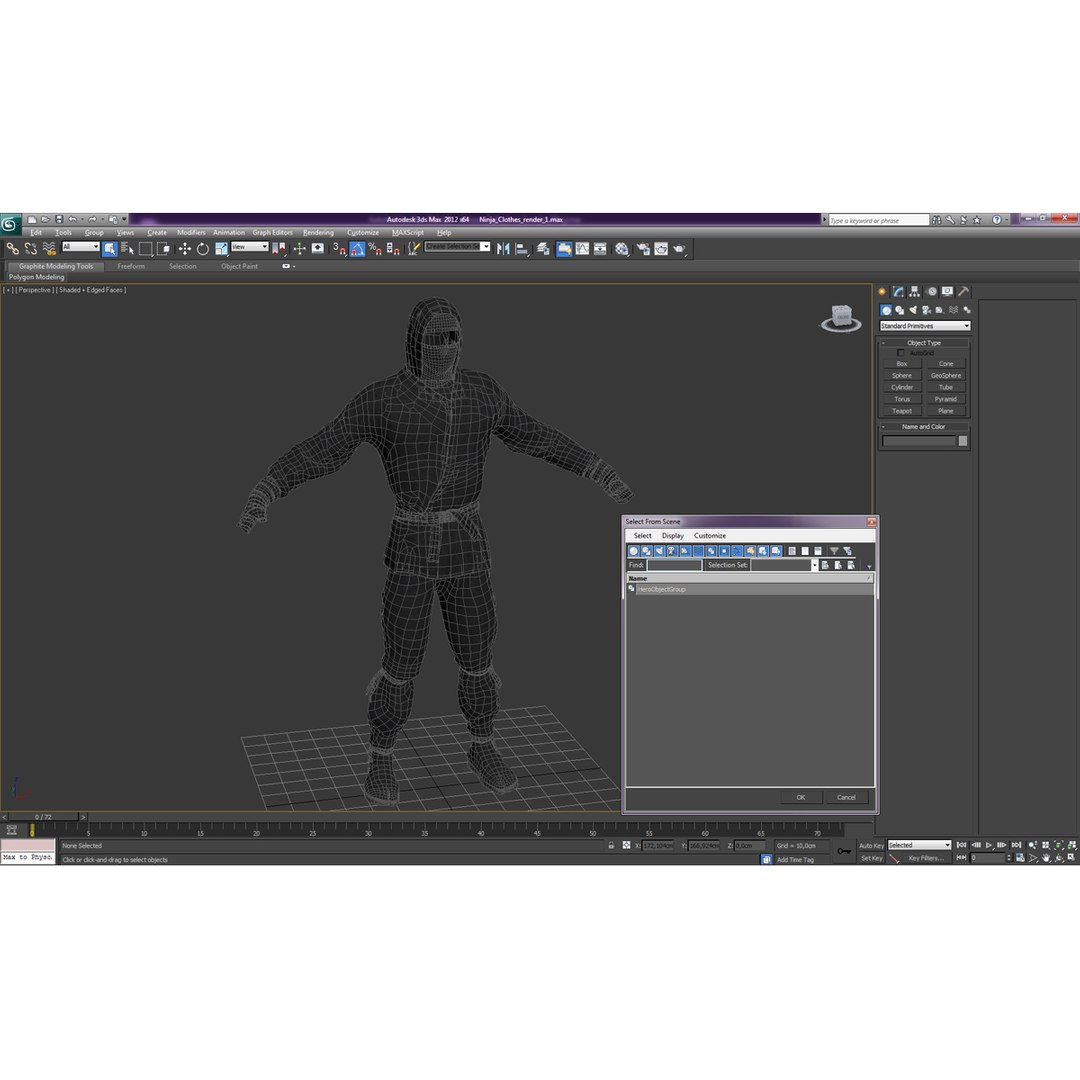Click the search keyword or phrase box
1080x1080 pixels.
point(878,220)
